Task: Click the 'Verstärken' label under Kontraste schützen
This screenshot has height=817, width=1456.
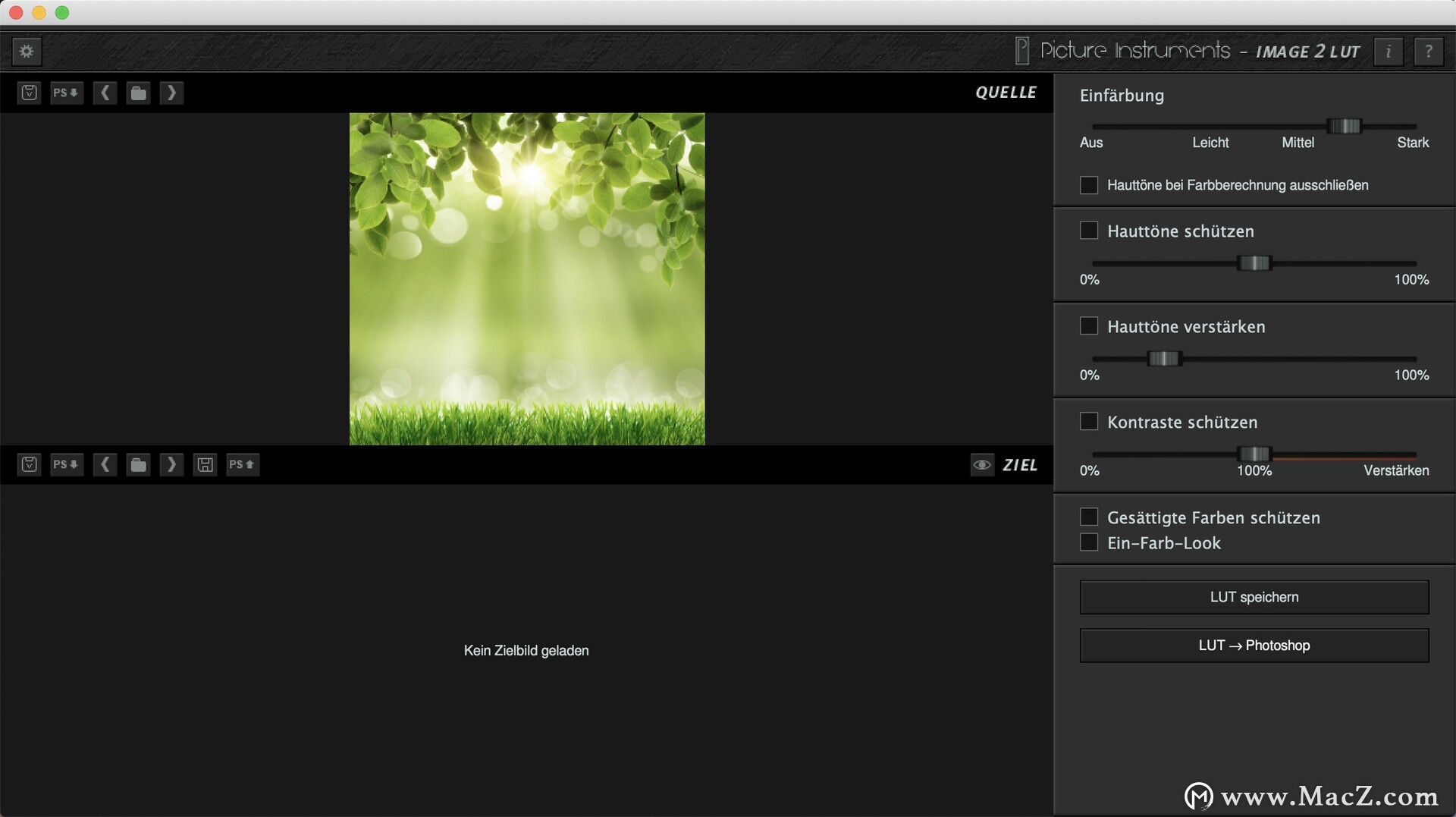Action: pyautogui.click(x=1396, y=470)
